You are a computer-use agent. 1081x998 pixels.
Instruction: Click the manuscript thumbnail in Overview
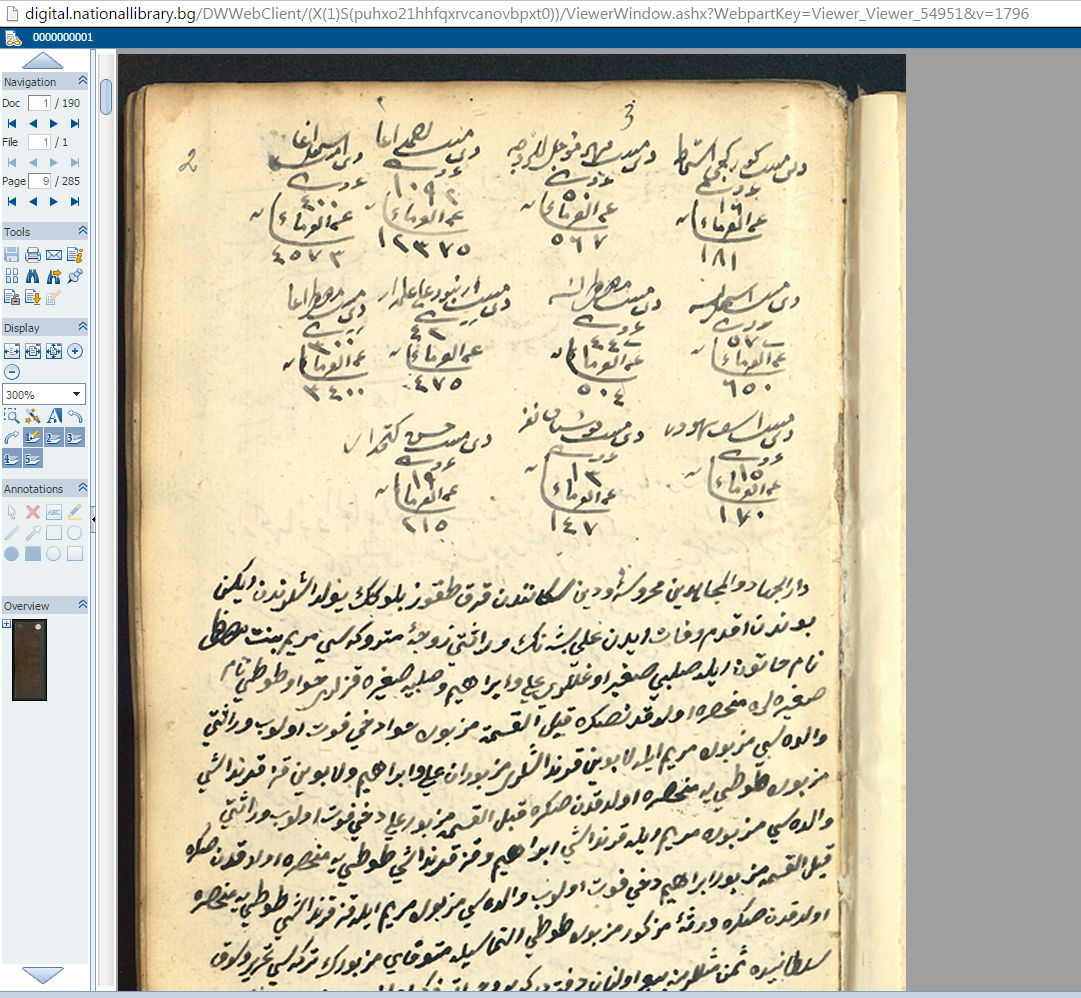[29, 659]
